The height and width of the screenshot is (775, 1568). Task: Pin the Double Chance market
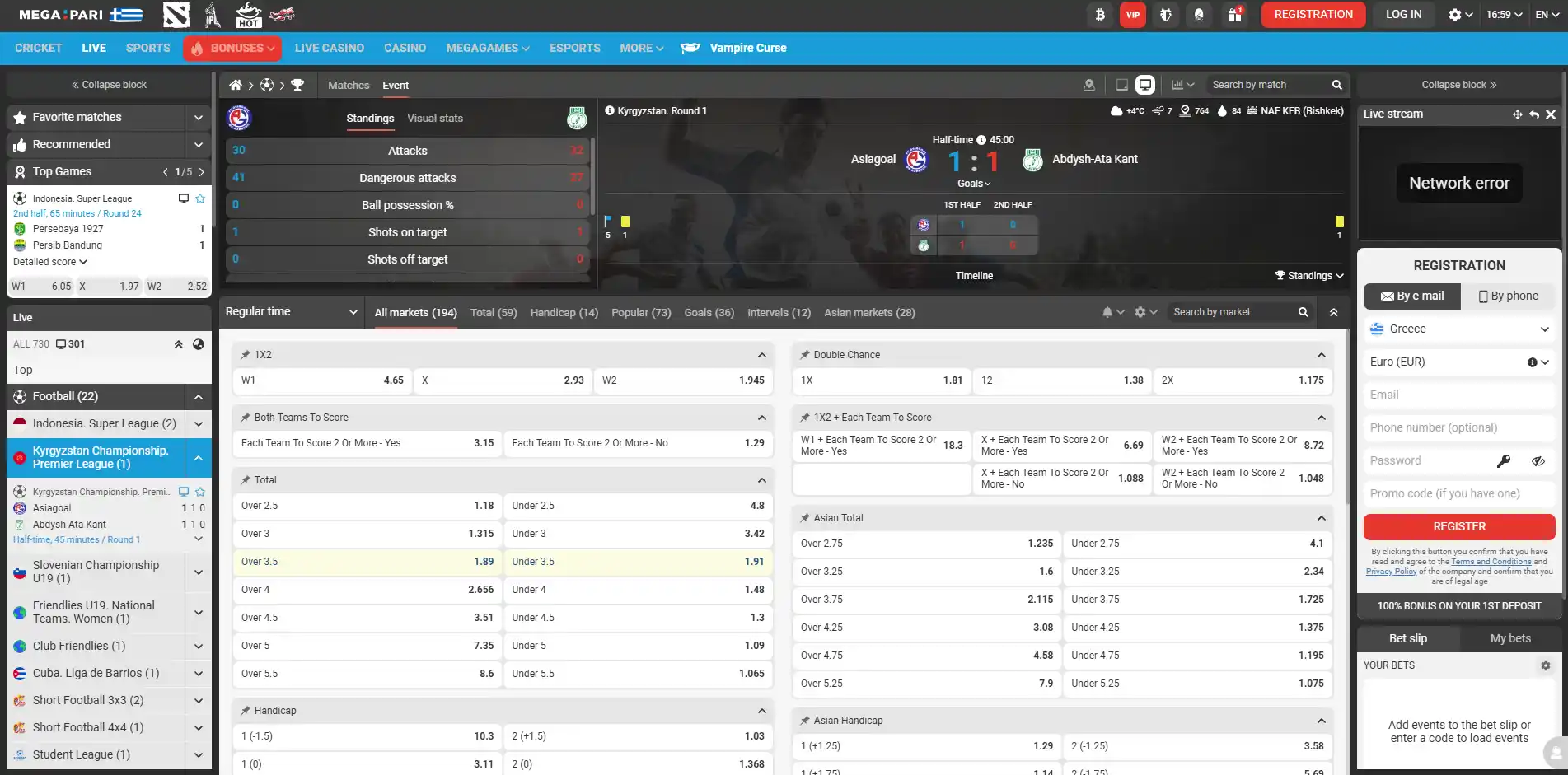[805, 355]
